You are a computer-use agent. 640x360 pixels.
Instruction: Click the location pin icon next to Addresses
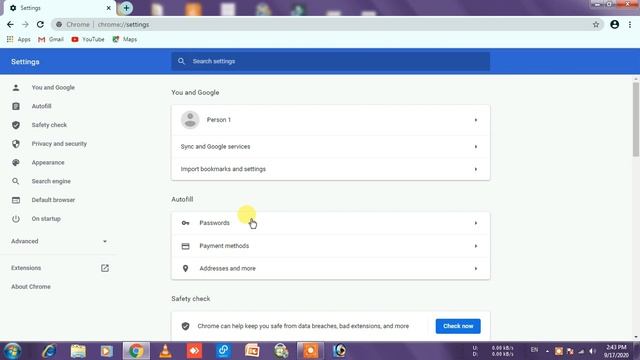pos(185,268)
